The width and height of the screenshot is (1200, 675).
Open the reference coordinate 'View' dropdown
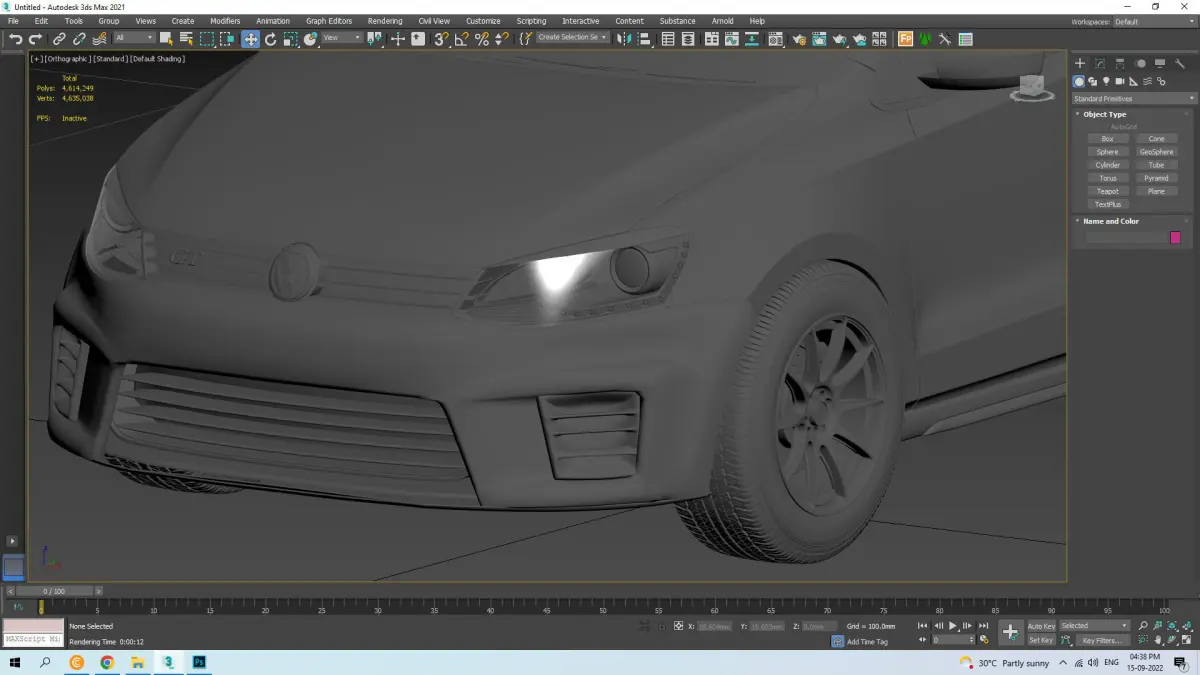coord(342,38)
